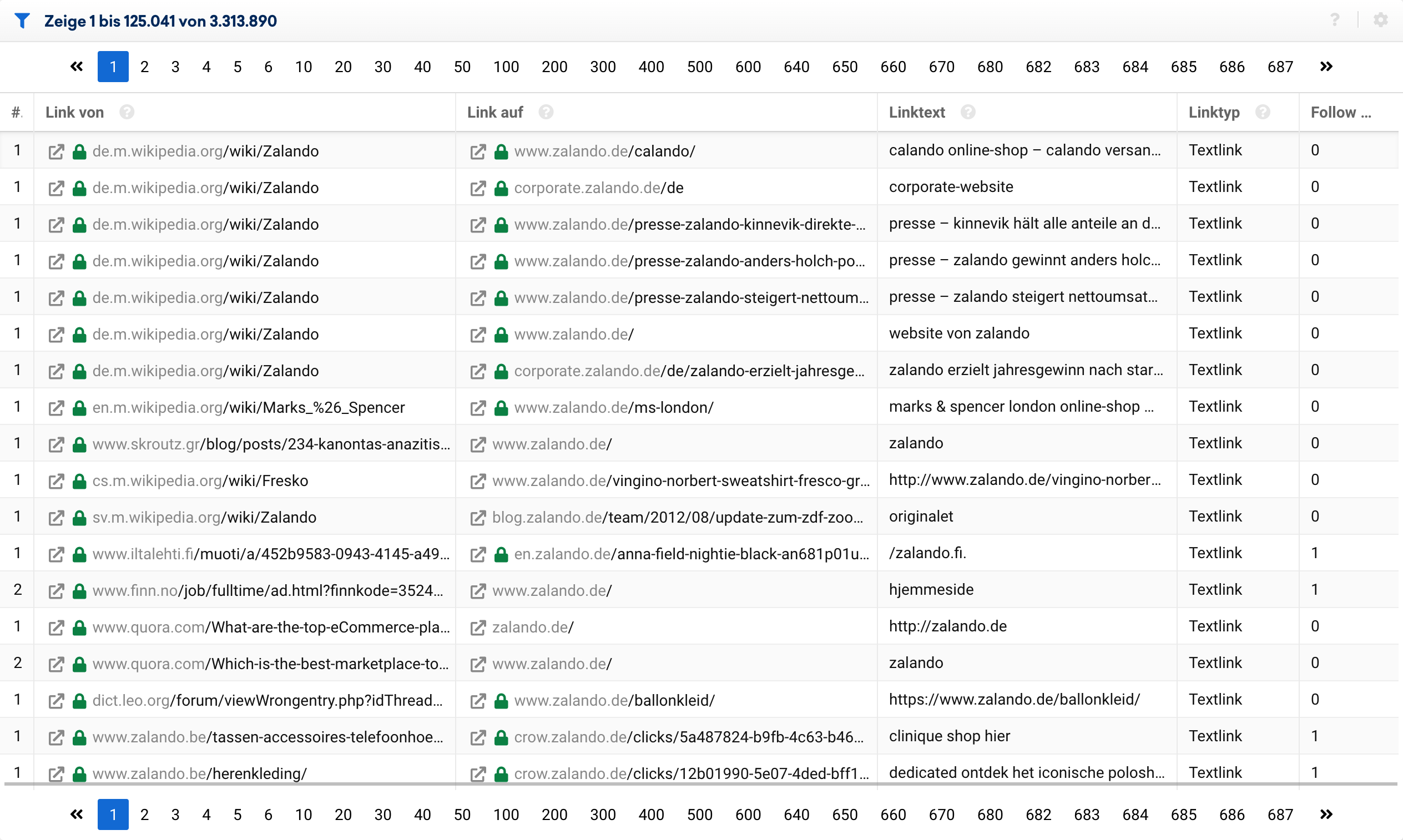Screen dimensions: 1403x840
Task: Click the question mark help icon in header
Action: [1335, 21]
